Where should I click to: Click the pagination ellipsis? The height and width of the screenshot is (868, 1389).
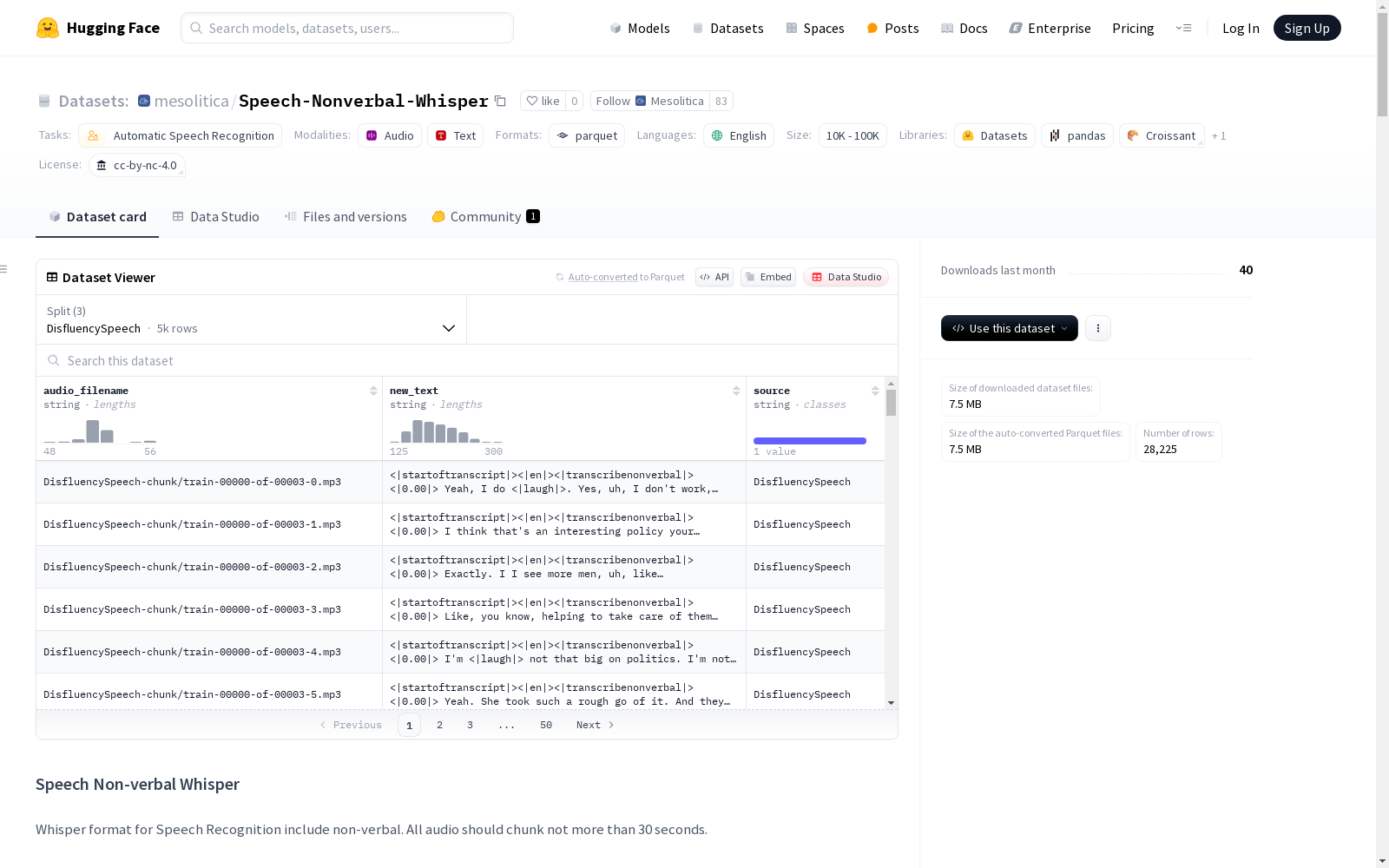(x=507, y=725)
